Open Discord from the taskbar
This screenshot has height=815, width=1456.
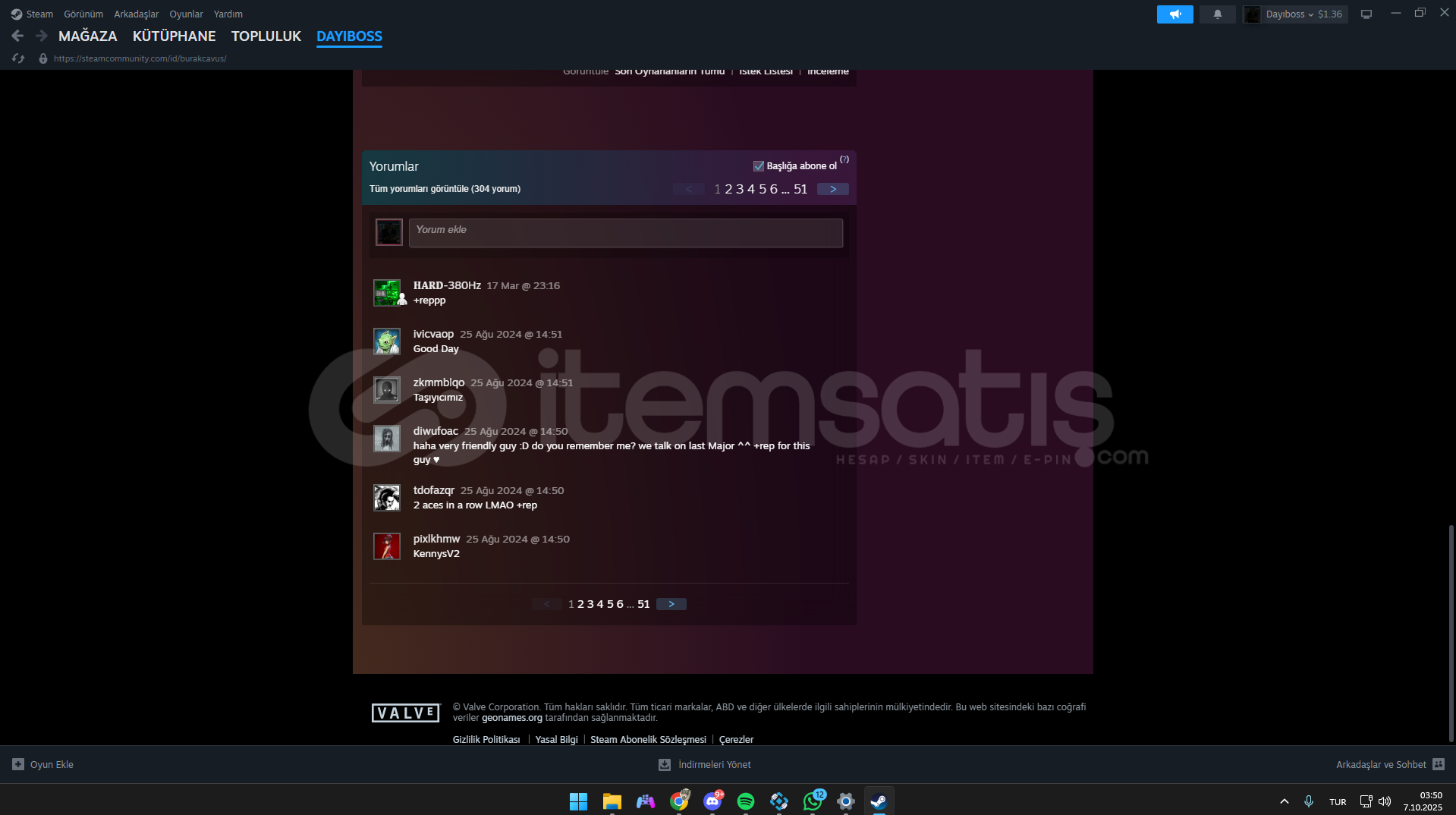[712, 801]
